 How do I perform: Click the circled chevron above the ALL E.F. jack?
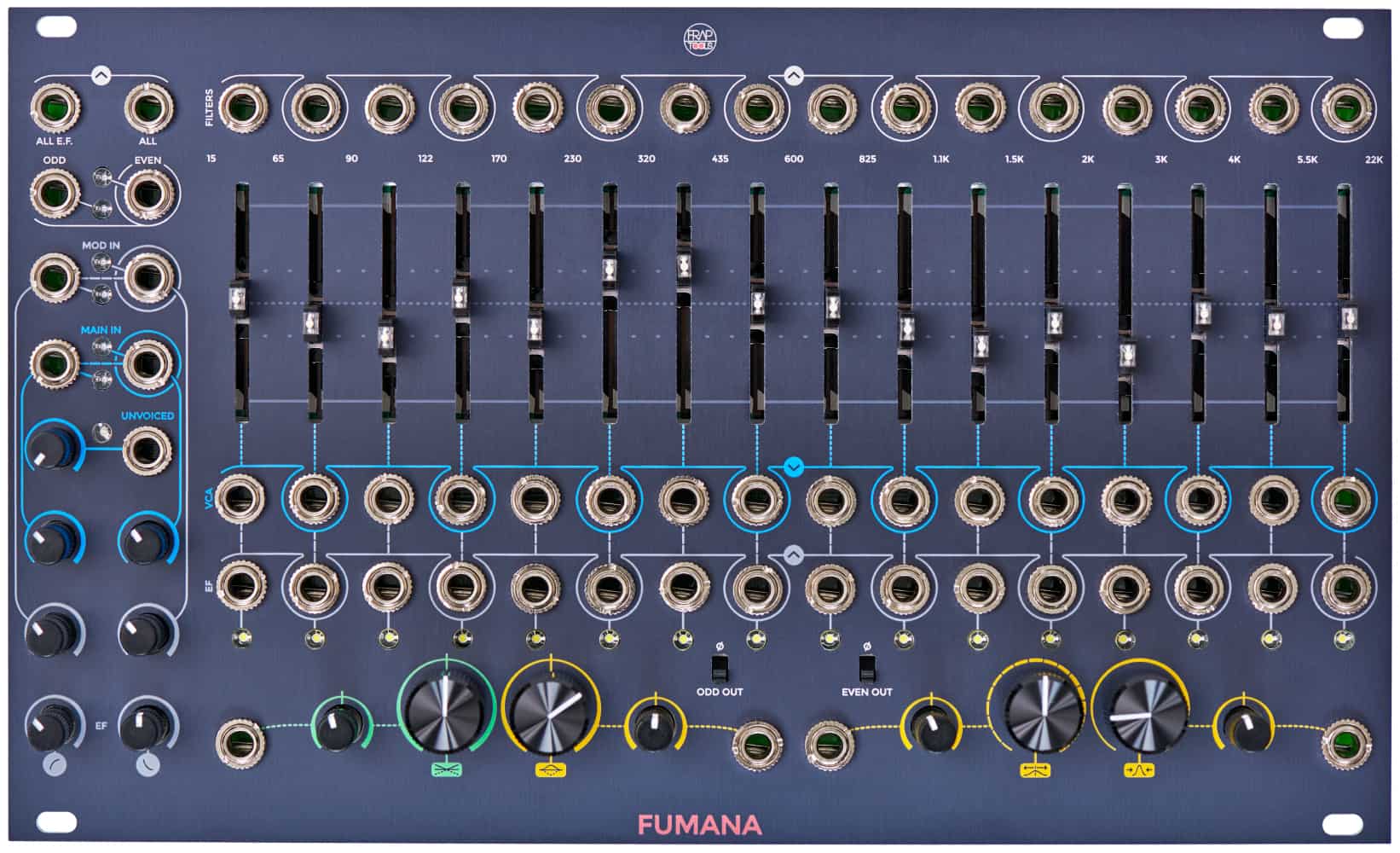[x=101, y=73]
